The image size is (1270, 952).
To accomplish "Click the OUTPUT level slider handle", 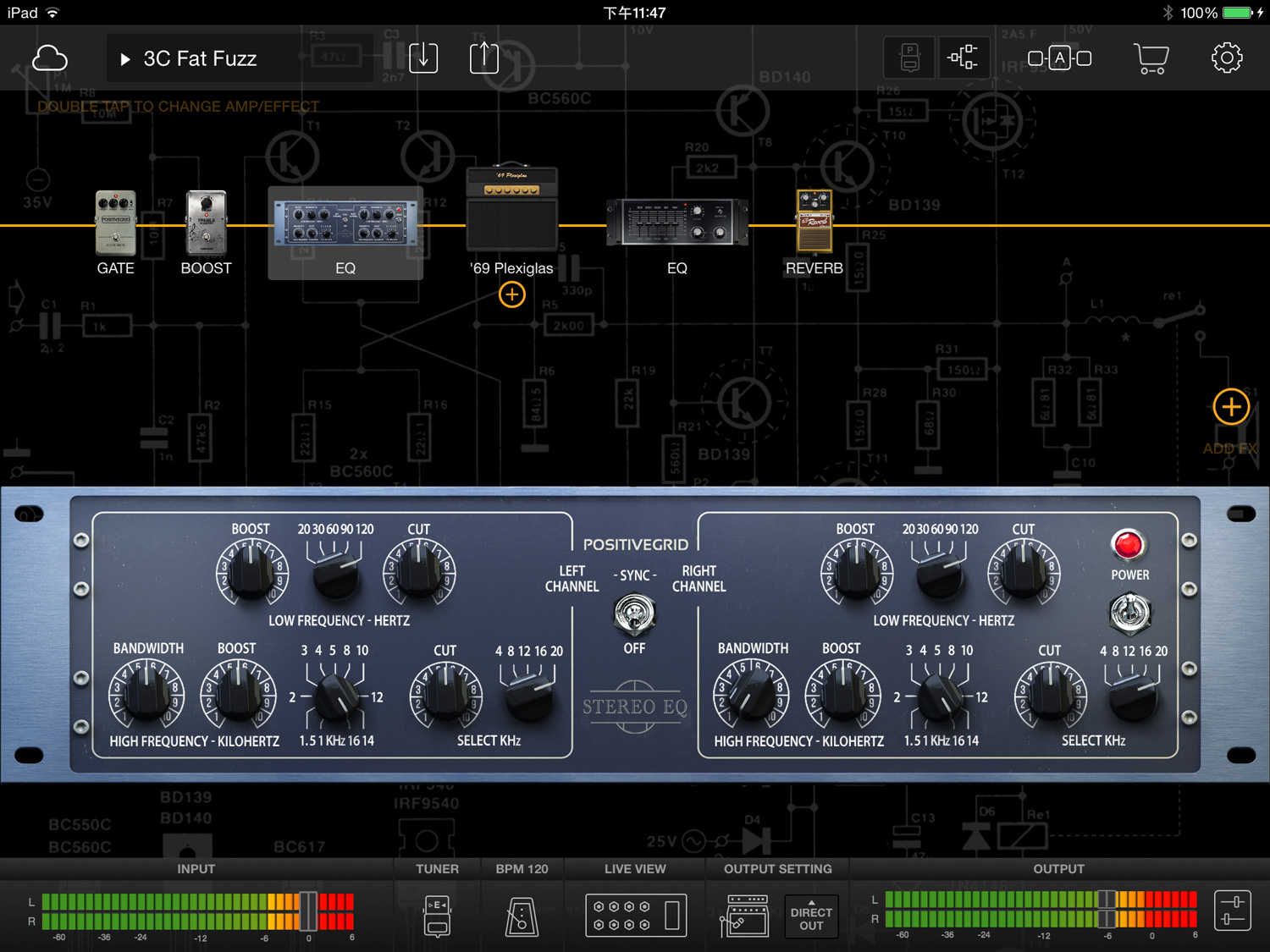I will (x=1107, y=909).
